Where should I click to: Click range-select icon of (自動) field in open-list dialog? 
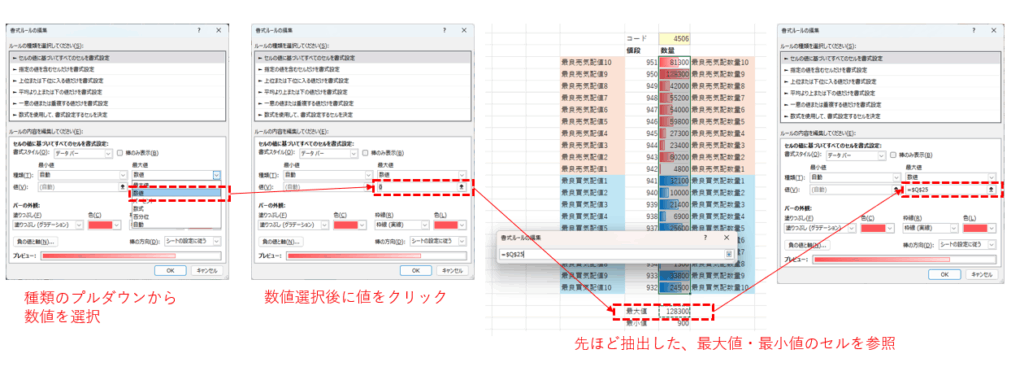point(122,186)
